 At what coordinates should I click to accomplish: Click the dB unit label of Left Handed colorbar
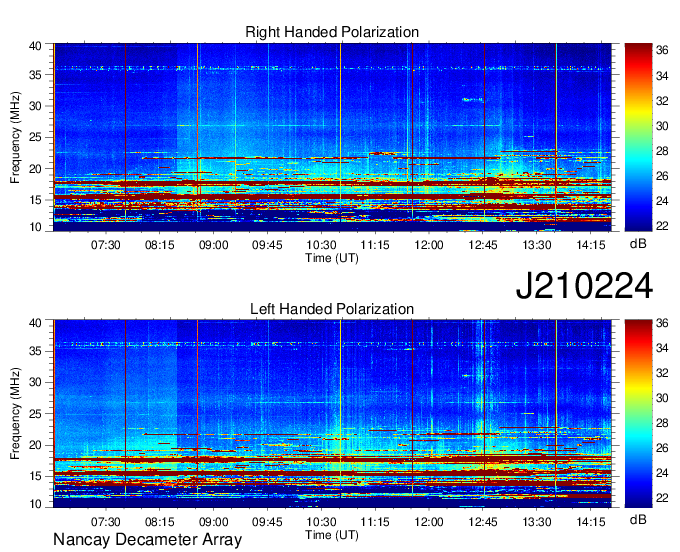click(x=638, y=520)
